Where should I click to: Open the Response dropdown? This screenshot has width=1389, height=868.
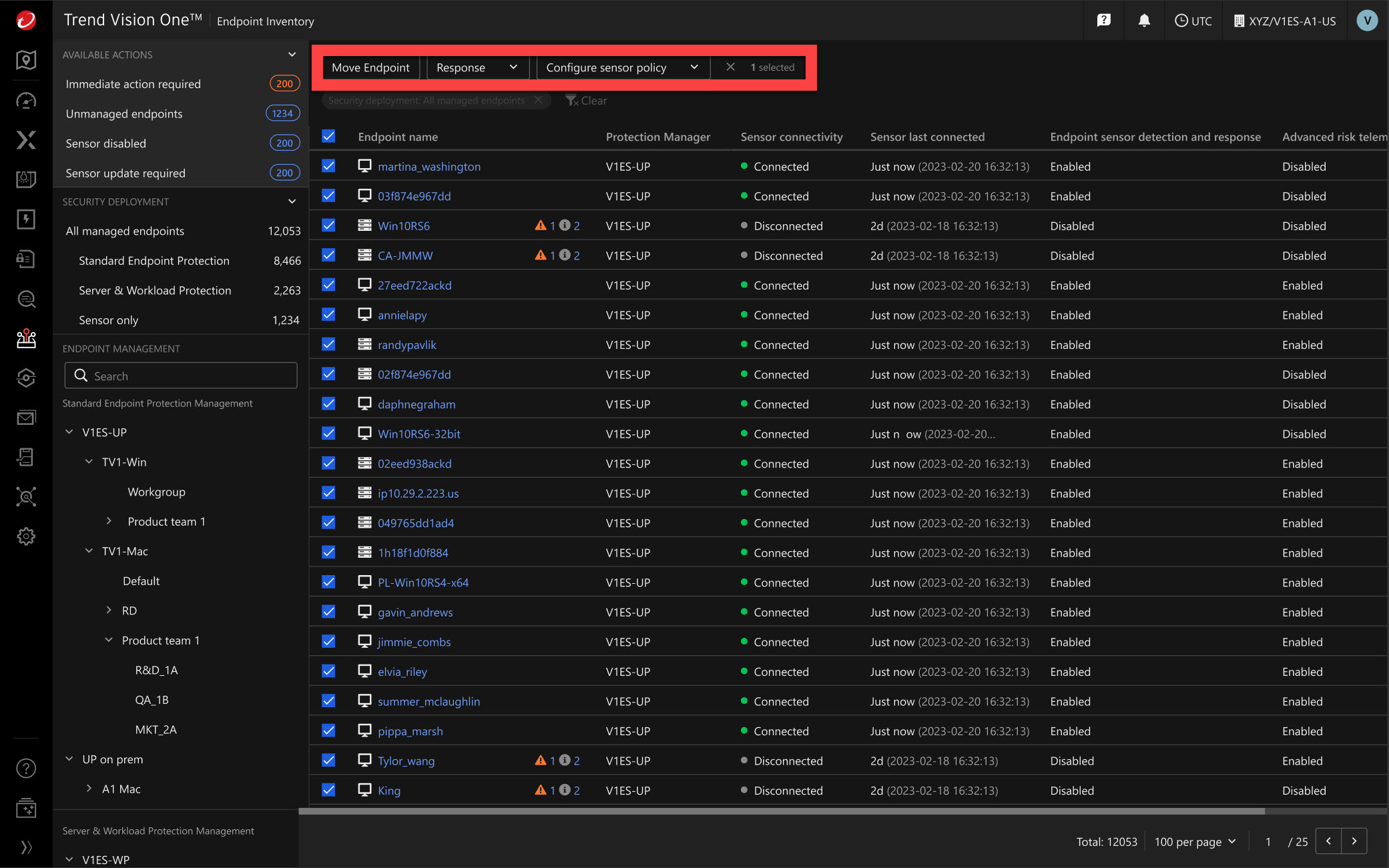[x=477, y=67]
